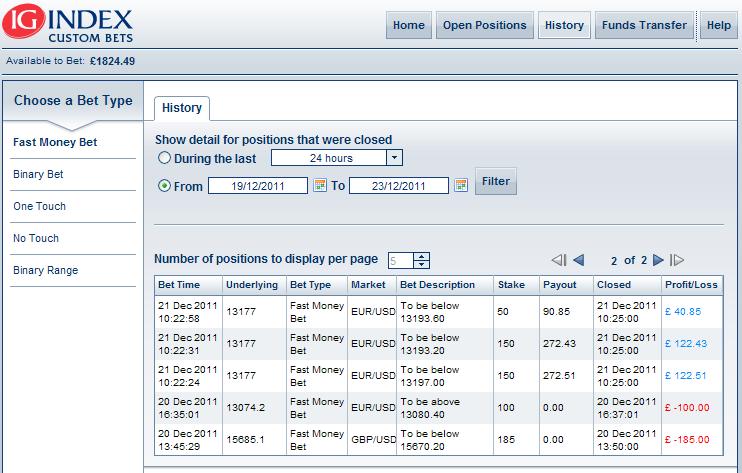
Task: Open the Funds Transfer page
Action: point(644,25)
